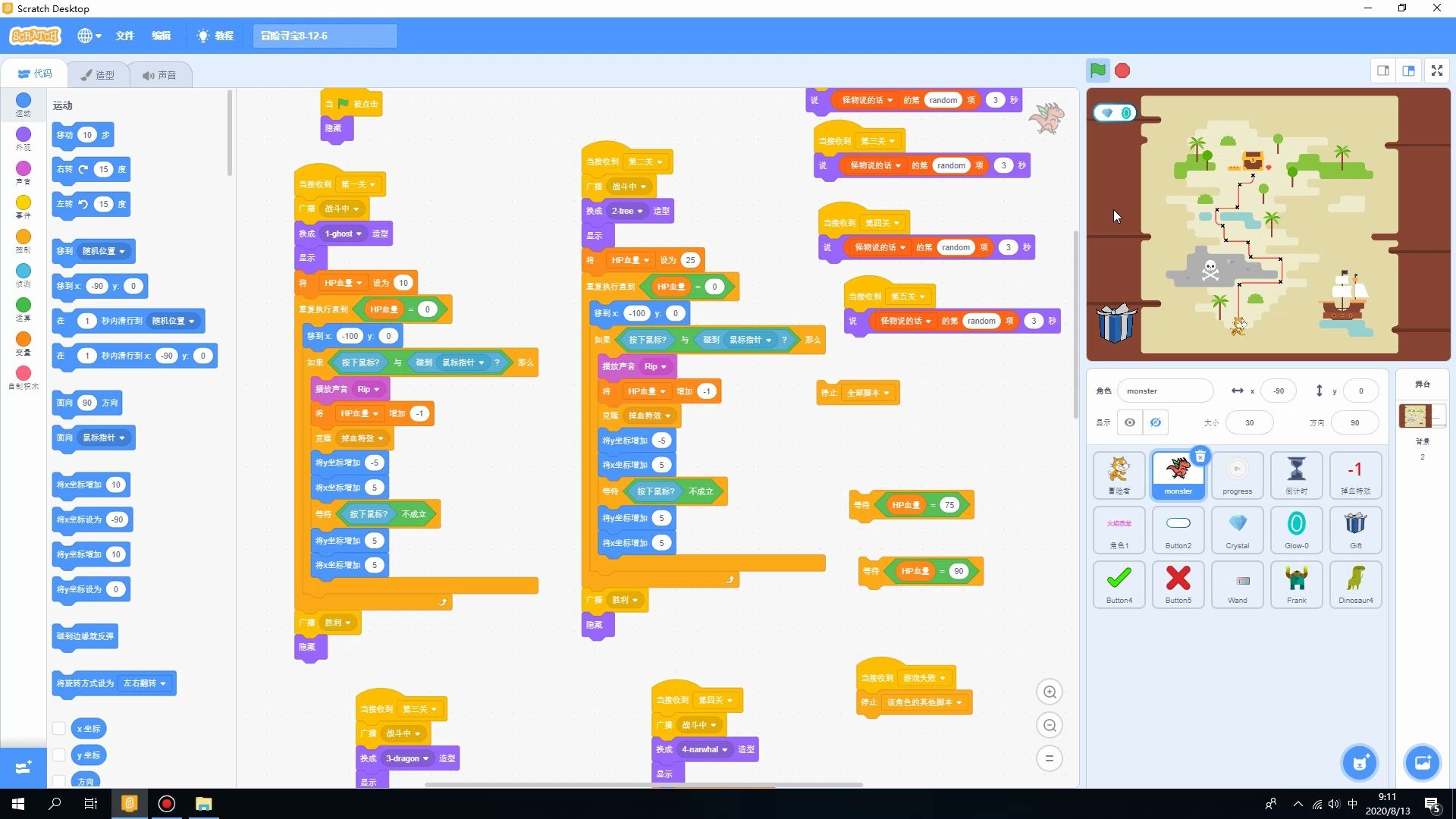Click the choose a sprite button
Screen dimensions: 1456x819
(x=1360, y=762)
